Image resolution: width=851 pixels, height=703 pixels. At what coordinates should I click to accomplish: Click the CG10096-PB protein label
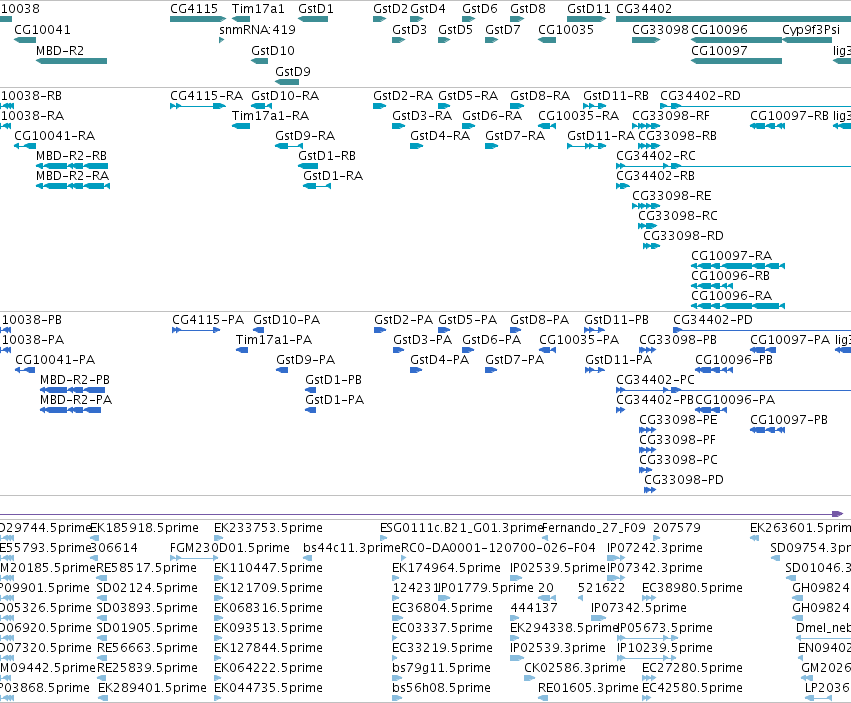click(734, 360)
